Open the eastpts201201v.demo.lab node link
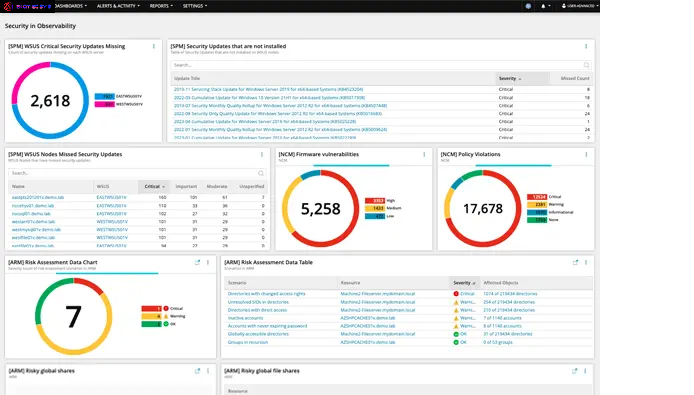The height and width of the screenshot is (395, 694). point(38,198)
